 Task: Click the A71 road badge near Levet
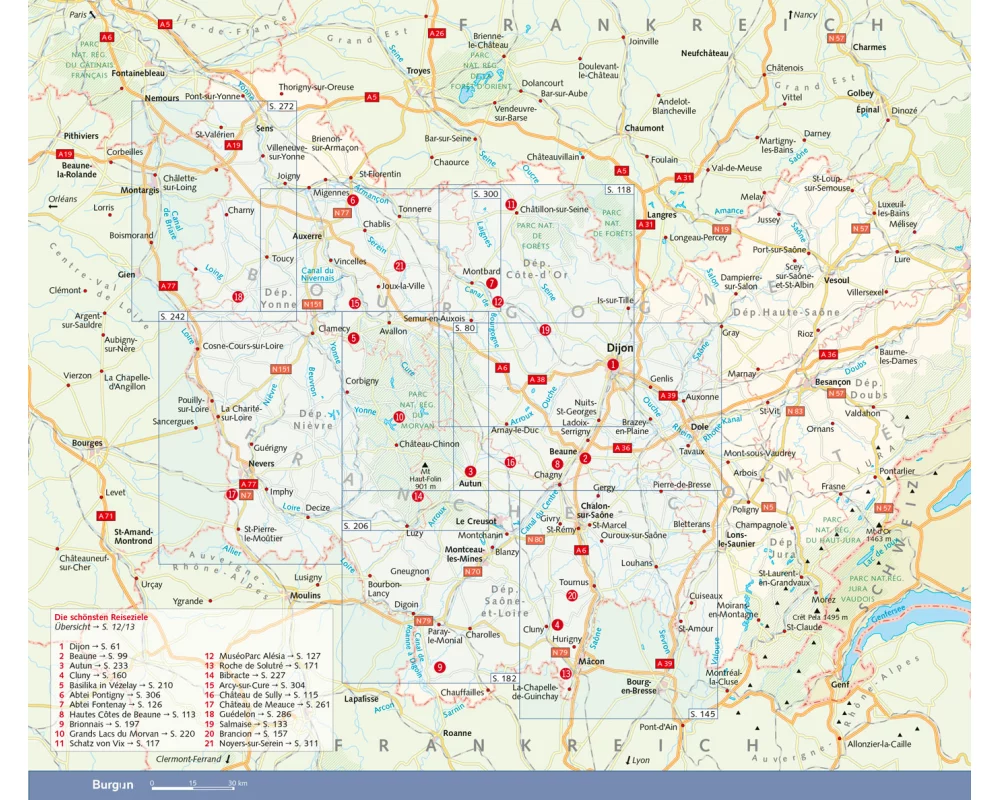tap(106, 516)
